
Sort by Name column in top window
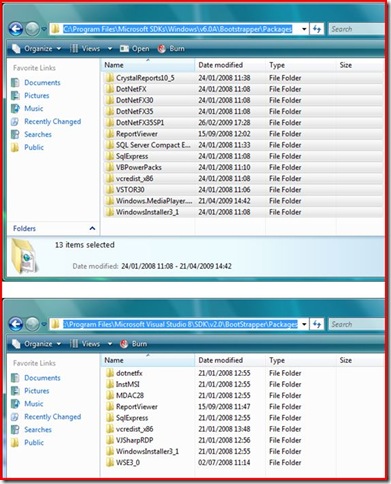coord(148,65)
